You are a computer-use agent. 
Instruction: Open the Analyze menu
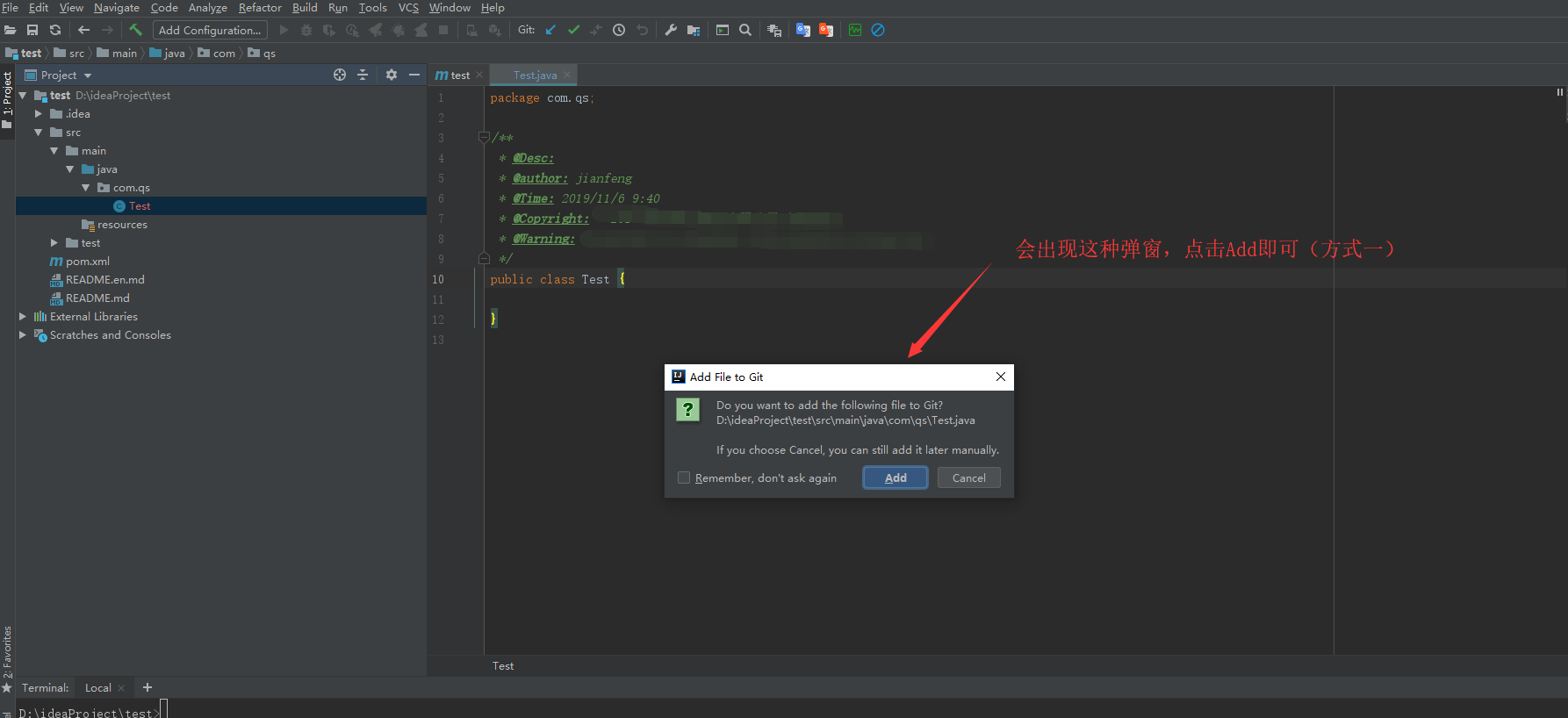[208, 8]
